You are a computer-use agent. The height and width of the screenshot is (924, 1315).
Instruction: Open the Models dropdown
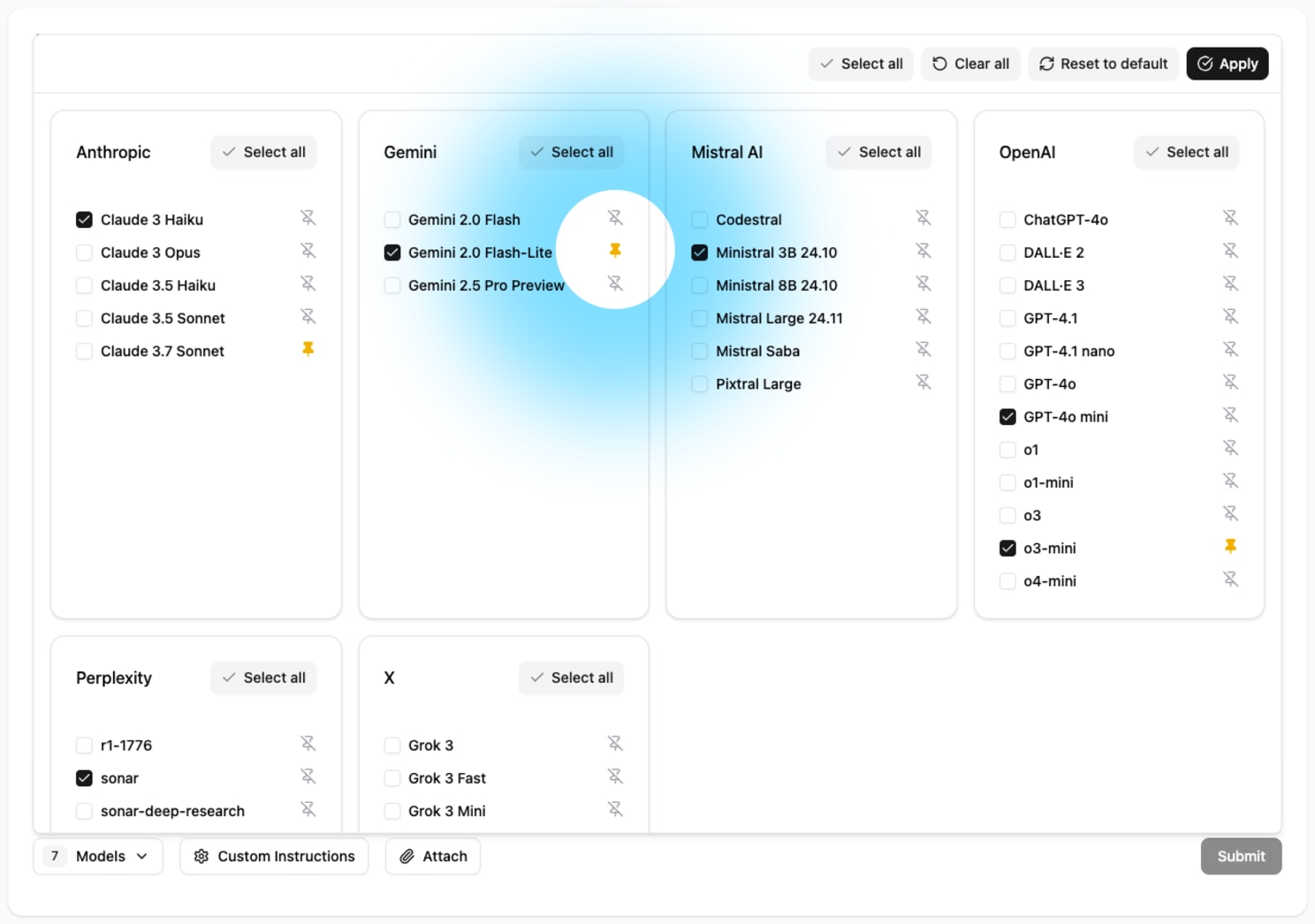pyautogui.click(x=98, y=856)
